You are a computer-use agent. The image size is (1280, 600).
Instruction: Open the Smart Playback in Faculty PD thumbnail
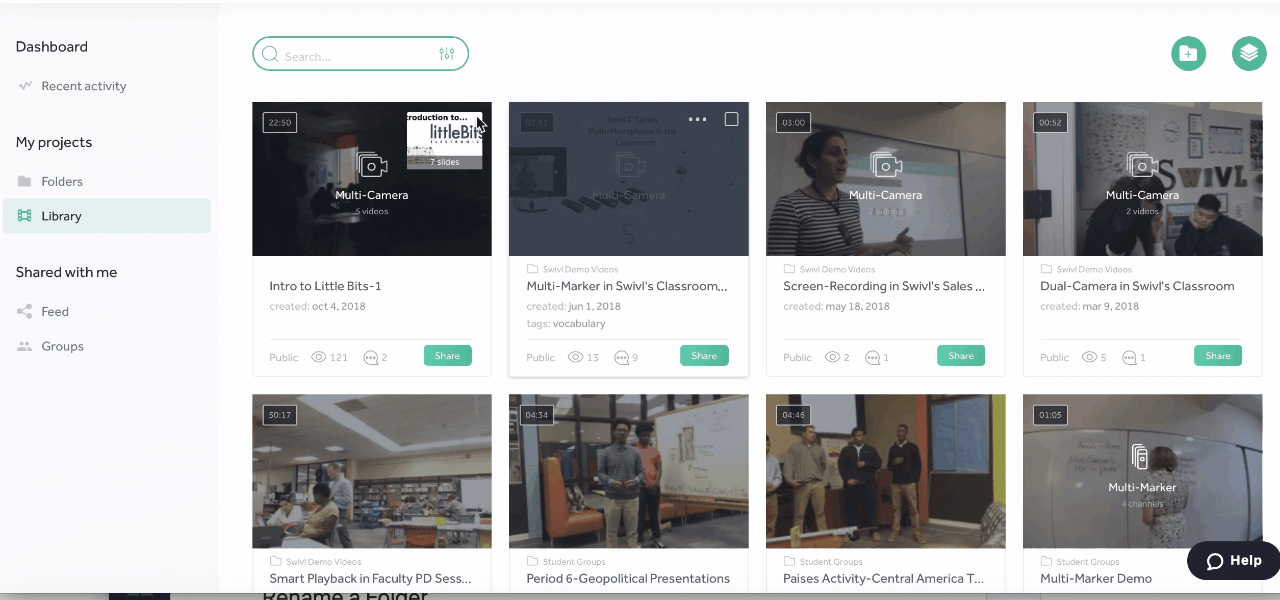tap(371, 470)
